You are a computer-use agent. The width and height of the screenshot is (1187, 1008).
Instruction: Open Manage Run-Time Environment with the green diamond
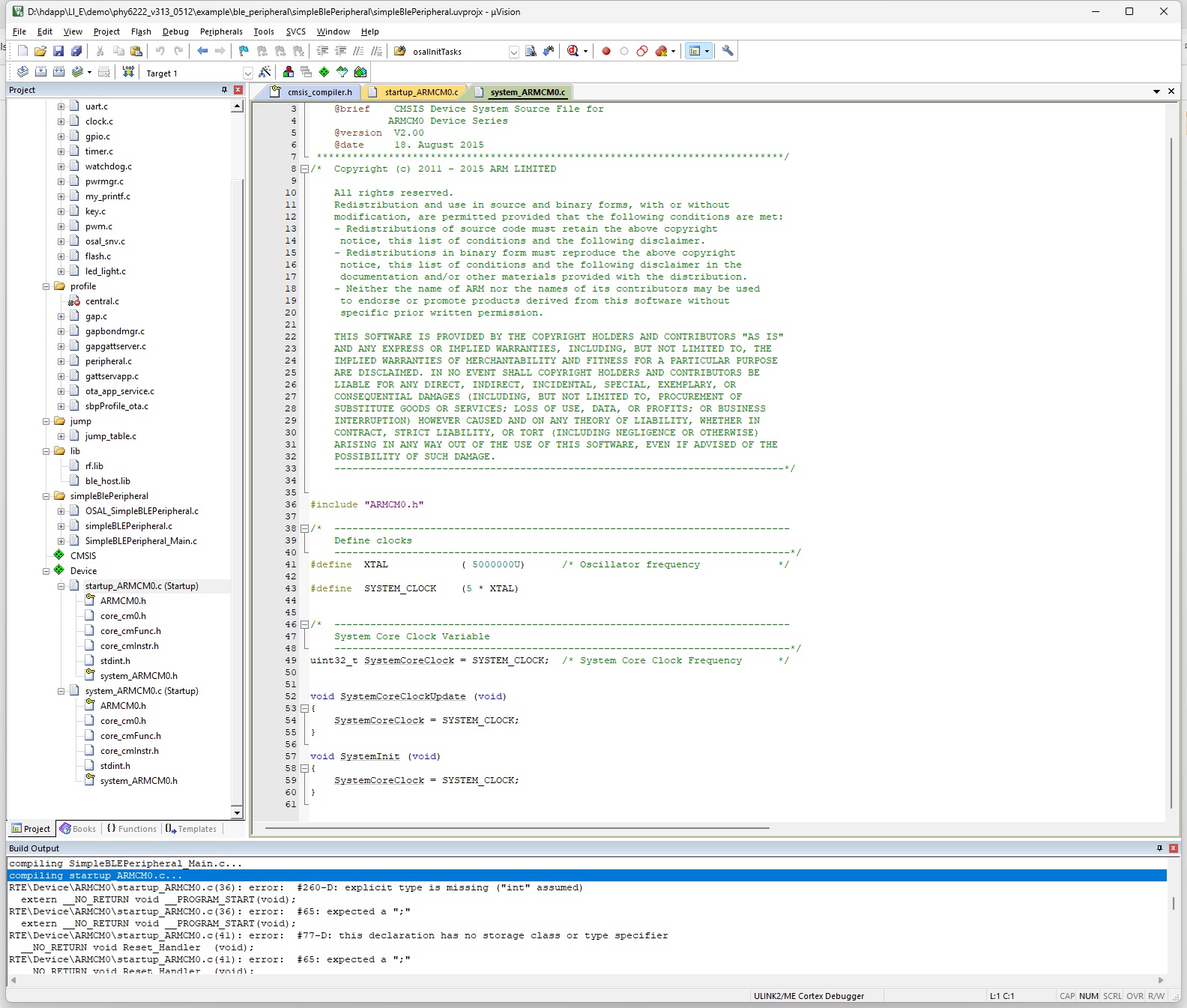(324, 72)
